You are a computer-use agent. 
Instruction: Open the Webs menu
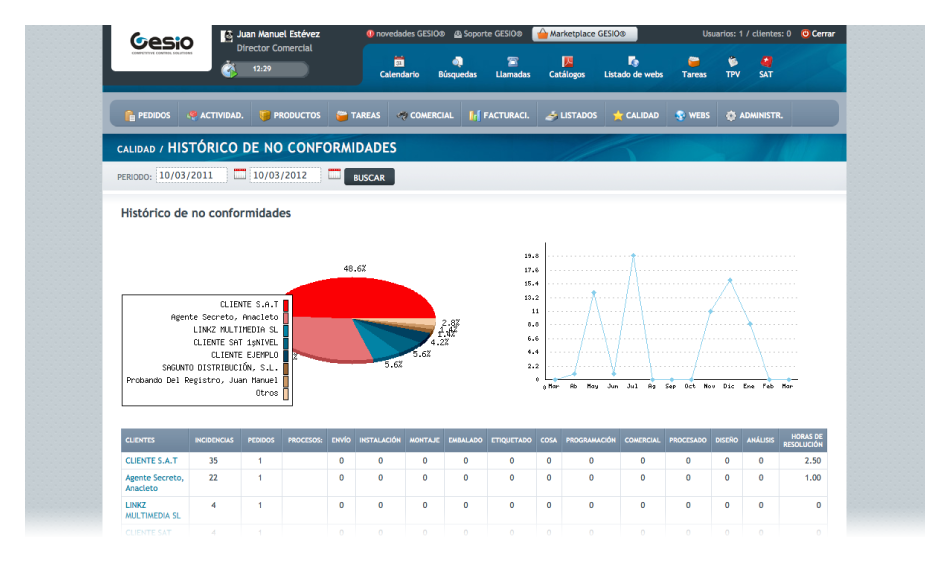[692, 115]
